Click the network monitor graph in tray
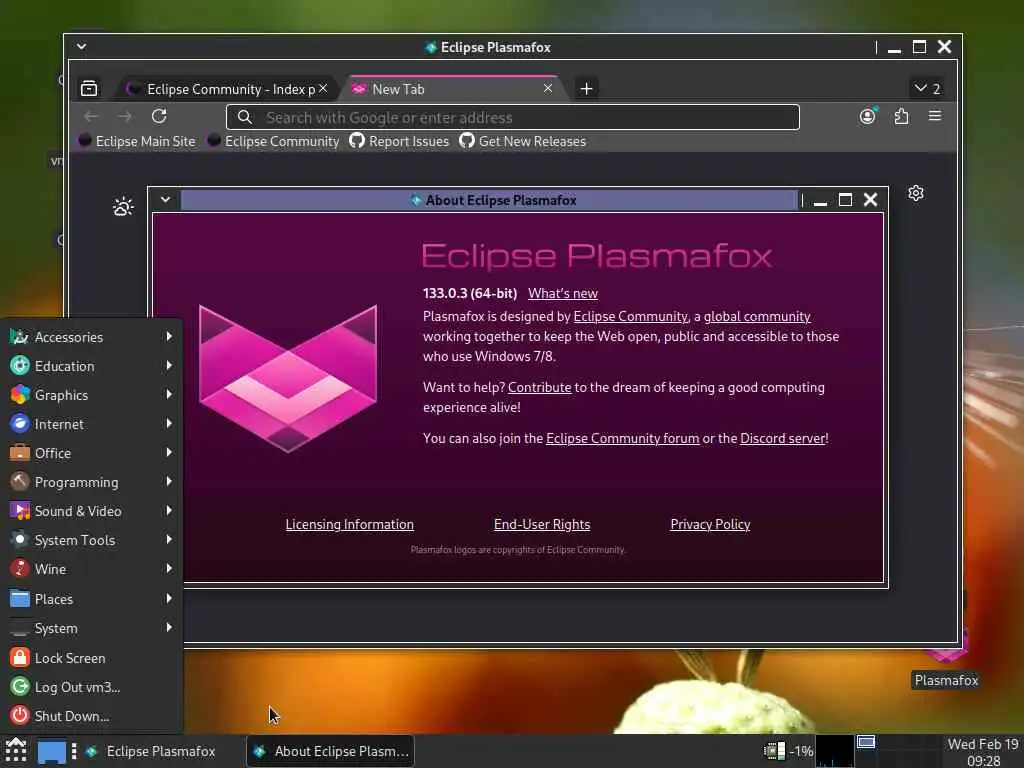Viewport: 1024px width, 768px height. coord(835,751)
